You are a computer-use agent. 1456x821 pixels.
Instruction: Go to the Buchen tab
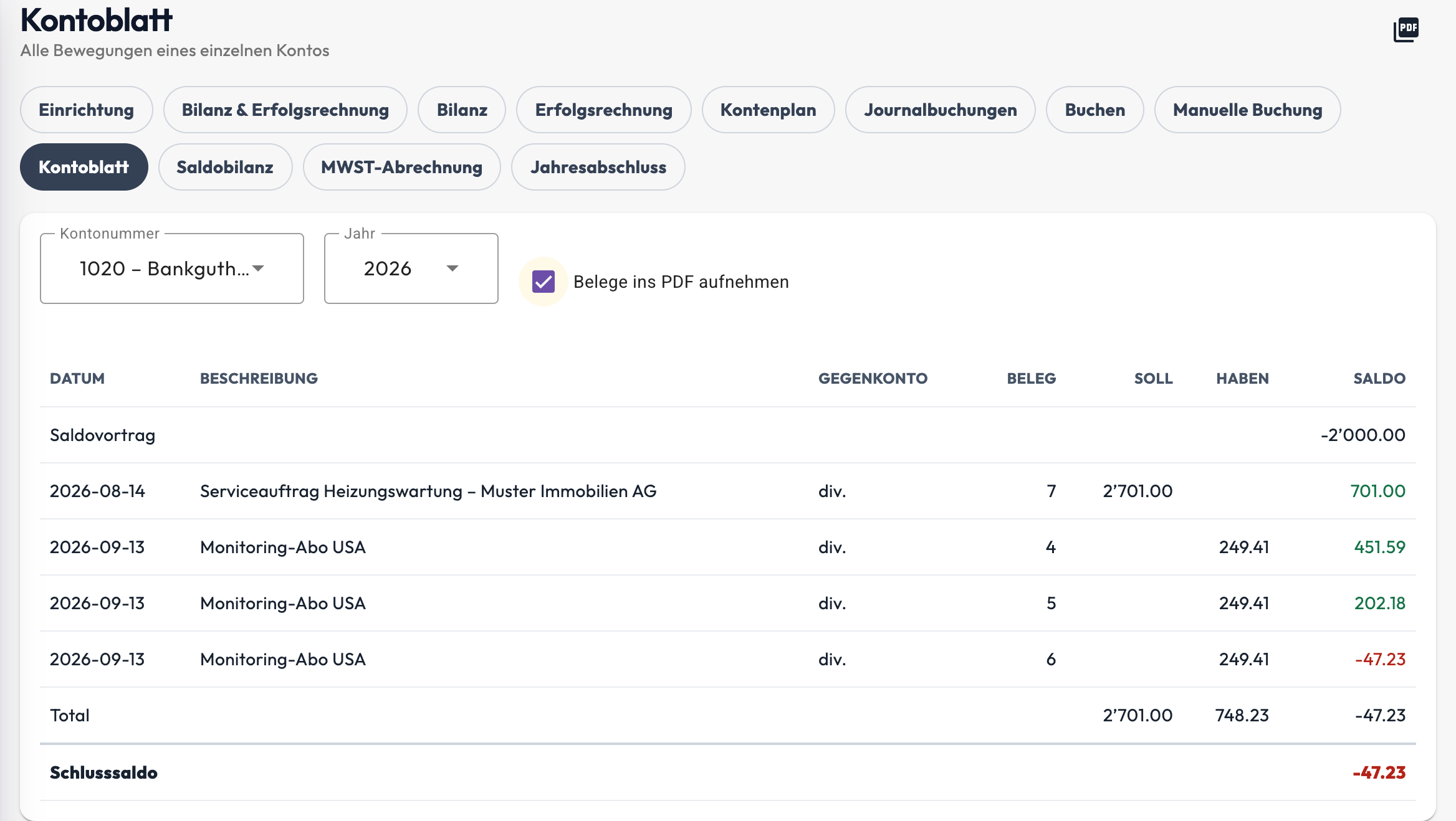coord(1095,110)
